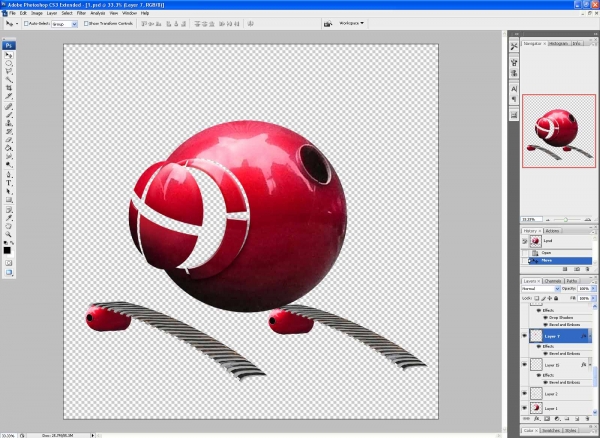Viewport: 600px width, 438px height.
Task: Open the Image menu
Action: click(37, 13)
